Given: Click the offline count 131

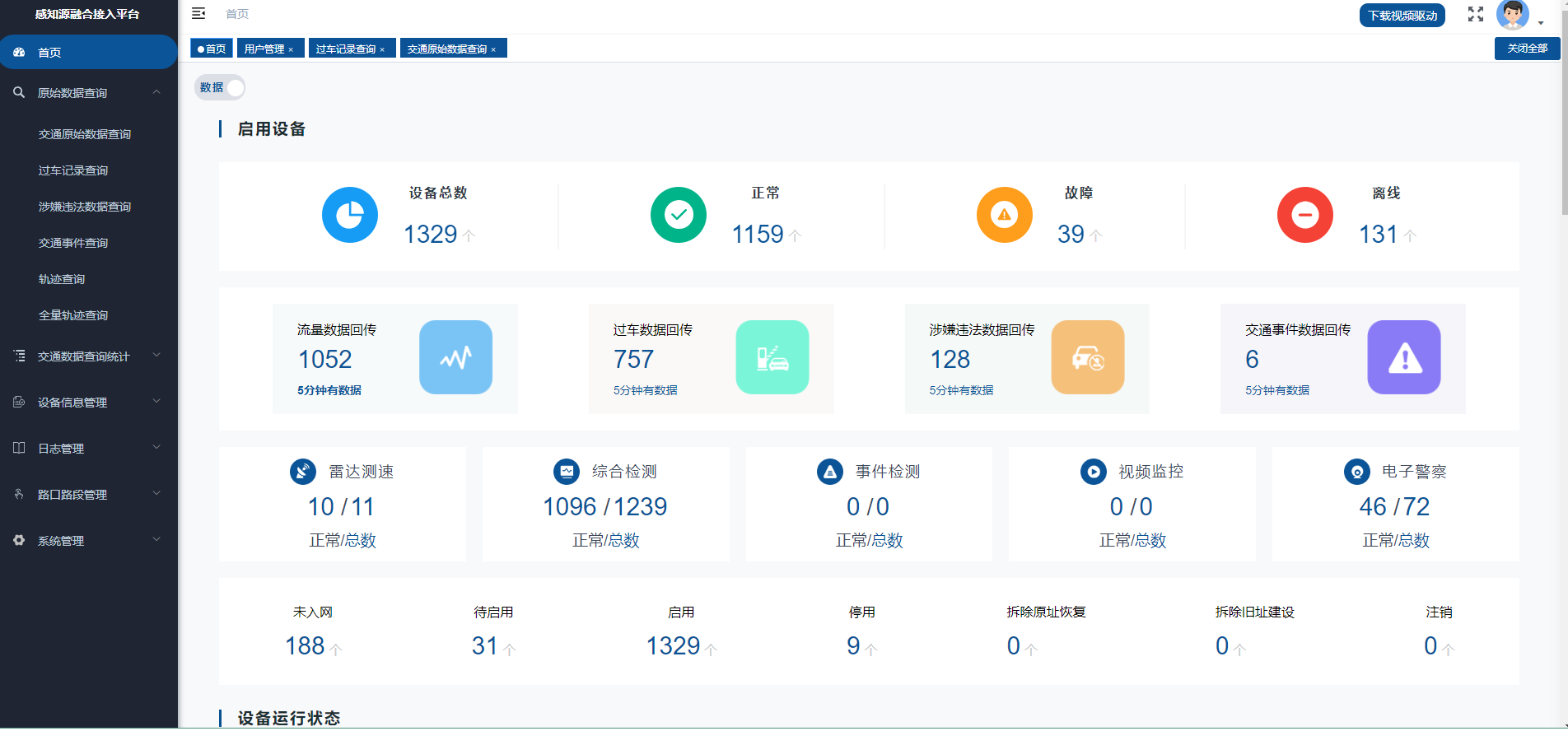Looking at the screenshot, I should click(1379, 235).
